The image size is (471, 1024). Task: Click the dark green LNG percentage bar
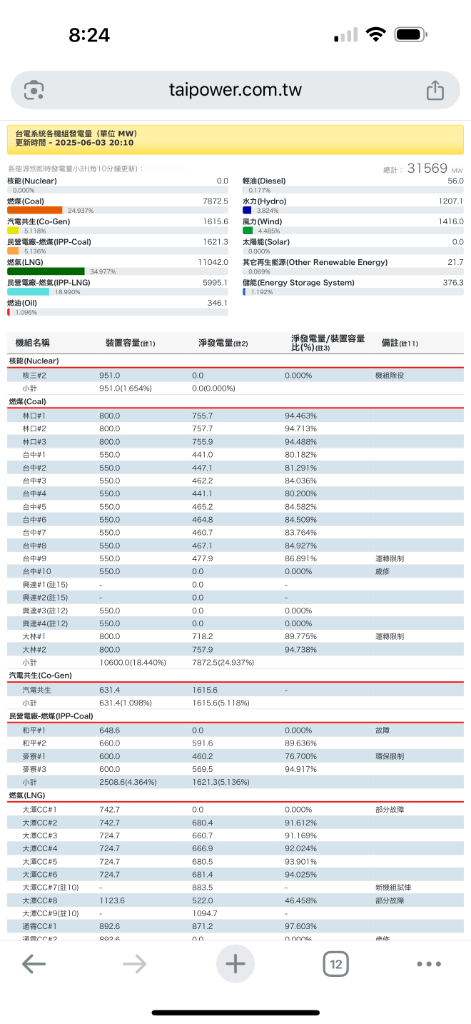pyautogui.click(x=46, y=271)
